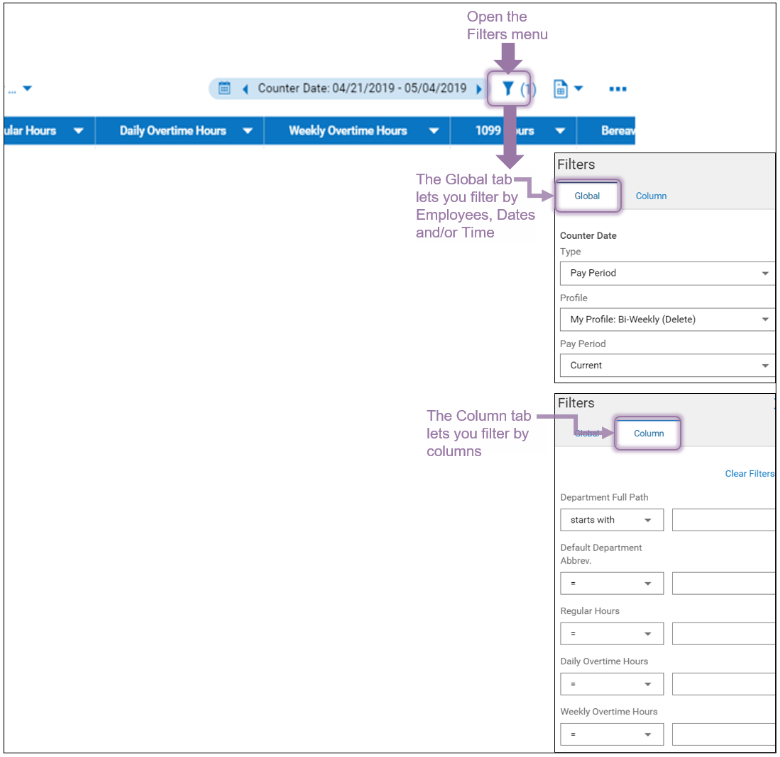Open Default Department Abbrev. operator dropdown
This screenshot has height=757, width=780.
[x=611, y=583]
